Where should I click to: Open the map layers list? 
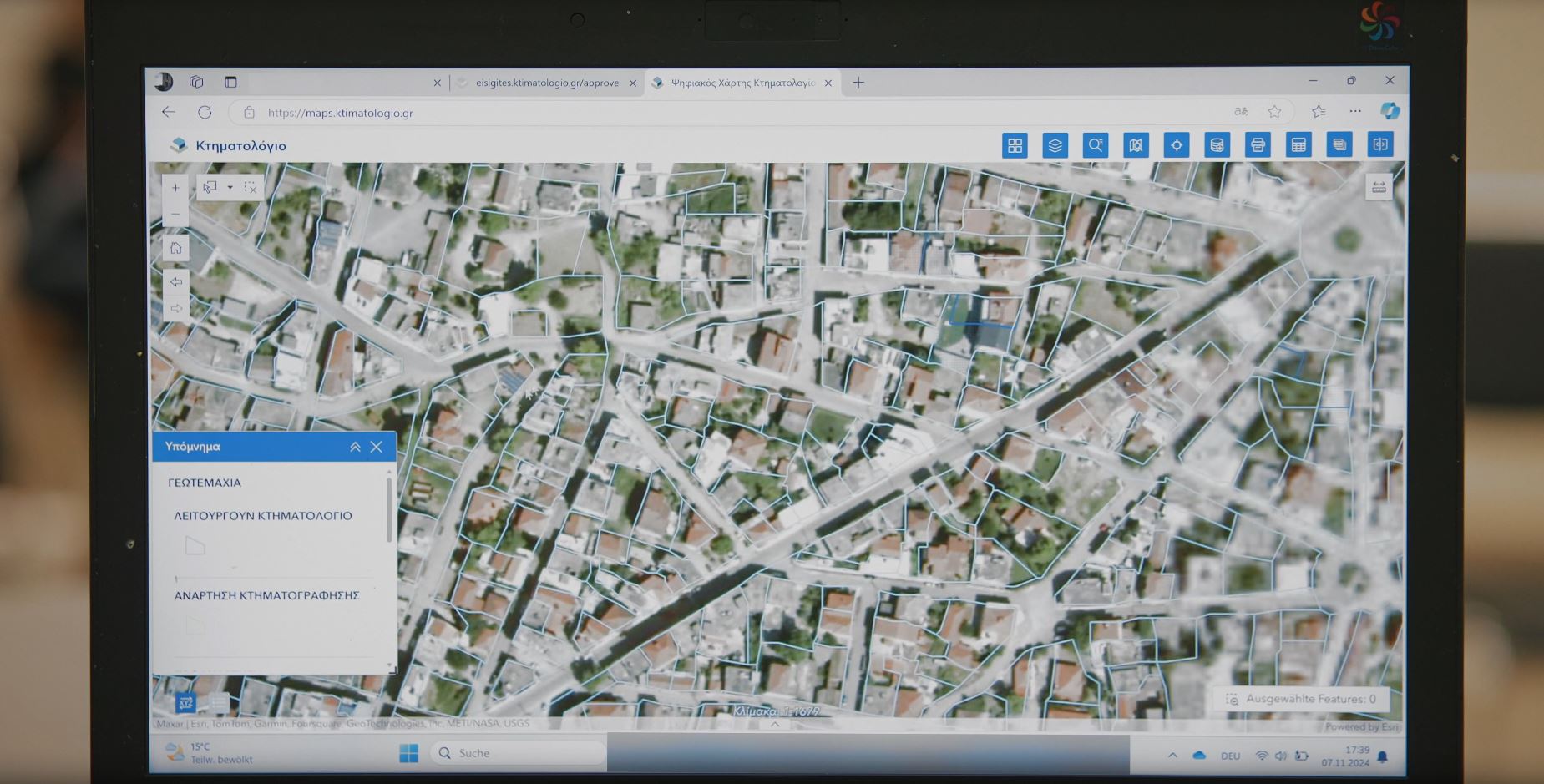click(1055, 145)
